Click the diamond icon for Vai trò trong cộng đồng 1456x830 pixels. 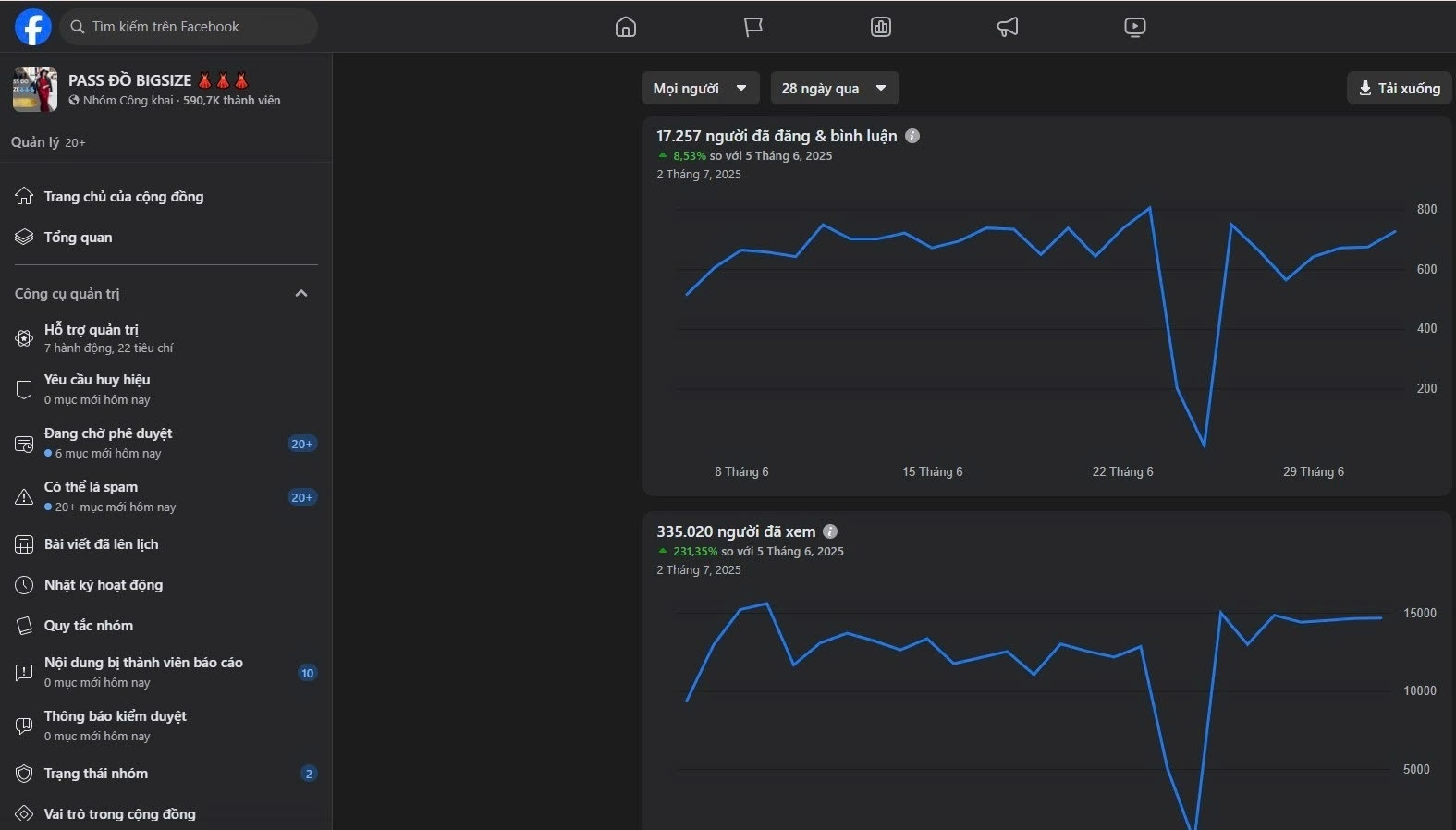pyautogui.click(x=24, y=814)
